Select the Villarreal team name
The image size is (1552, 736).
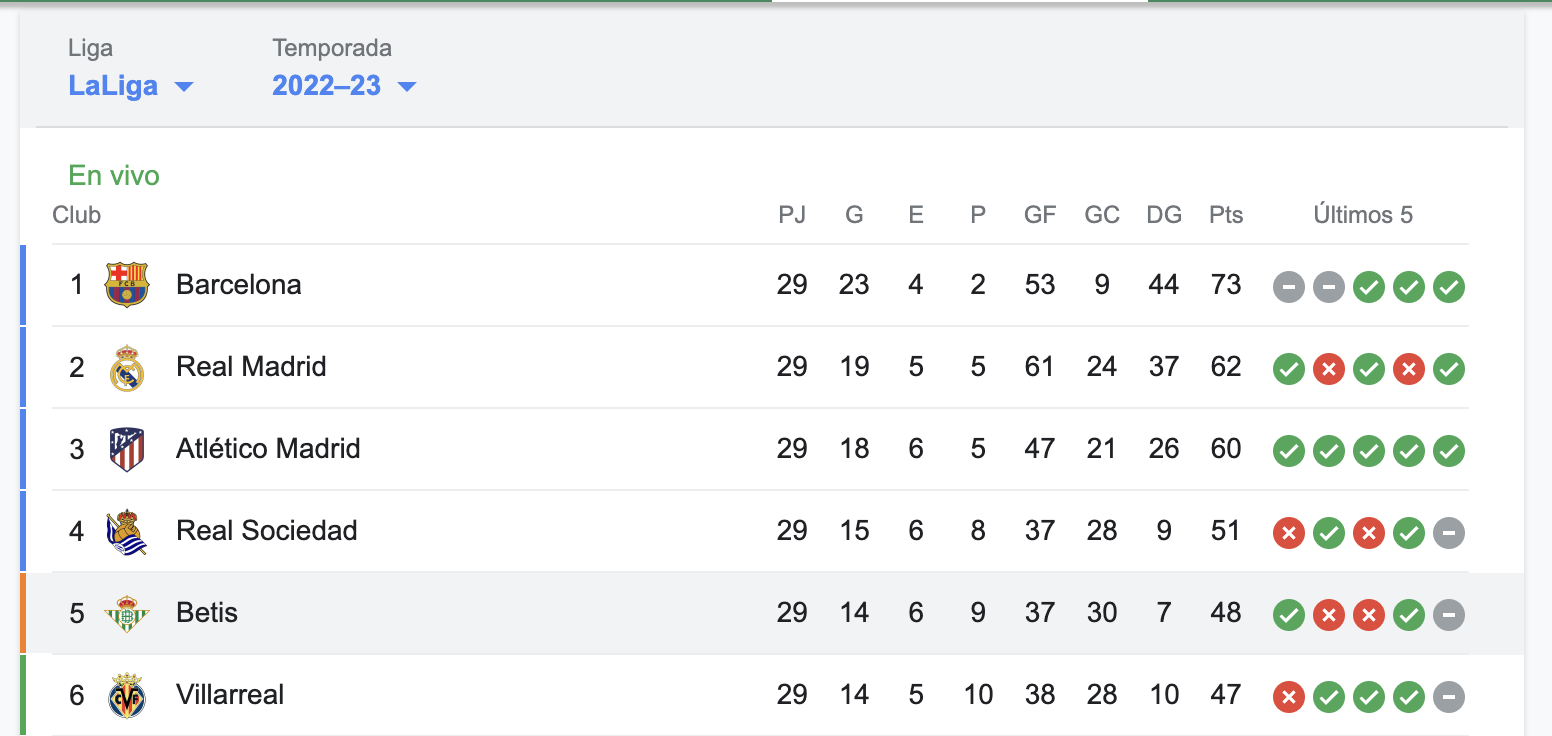pos(230,695)
